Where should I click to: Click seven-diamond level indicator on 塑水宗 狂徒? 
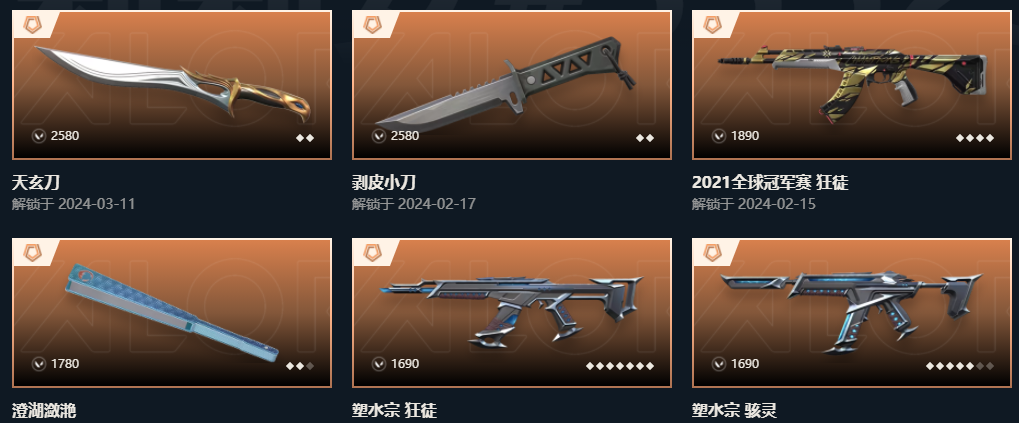pyautogui.click(x=619, y=366)
